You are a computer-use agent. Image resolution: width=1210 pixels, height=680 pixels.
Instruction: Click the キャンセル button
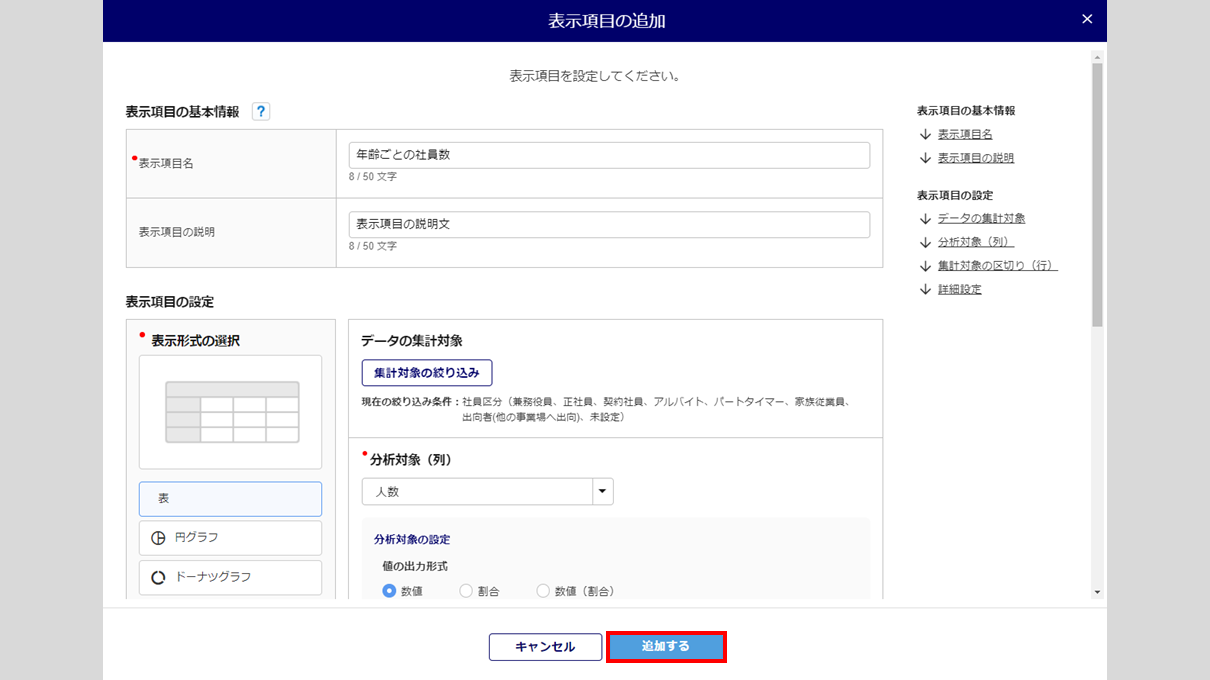pyautogui.click(x=545, y=647)
